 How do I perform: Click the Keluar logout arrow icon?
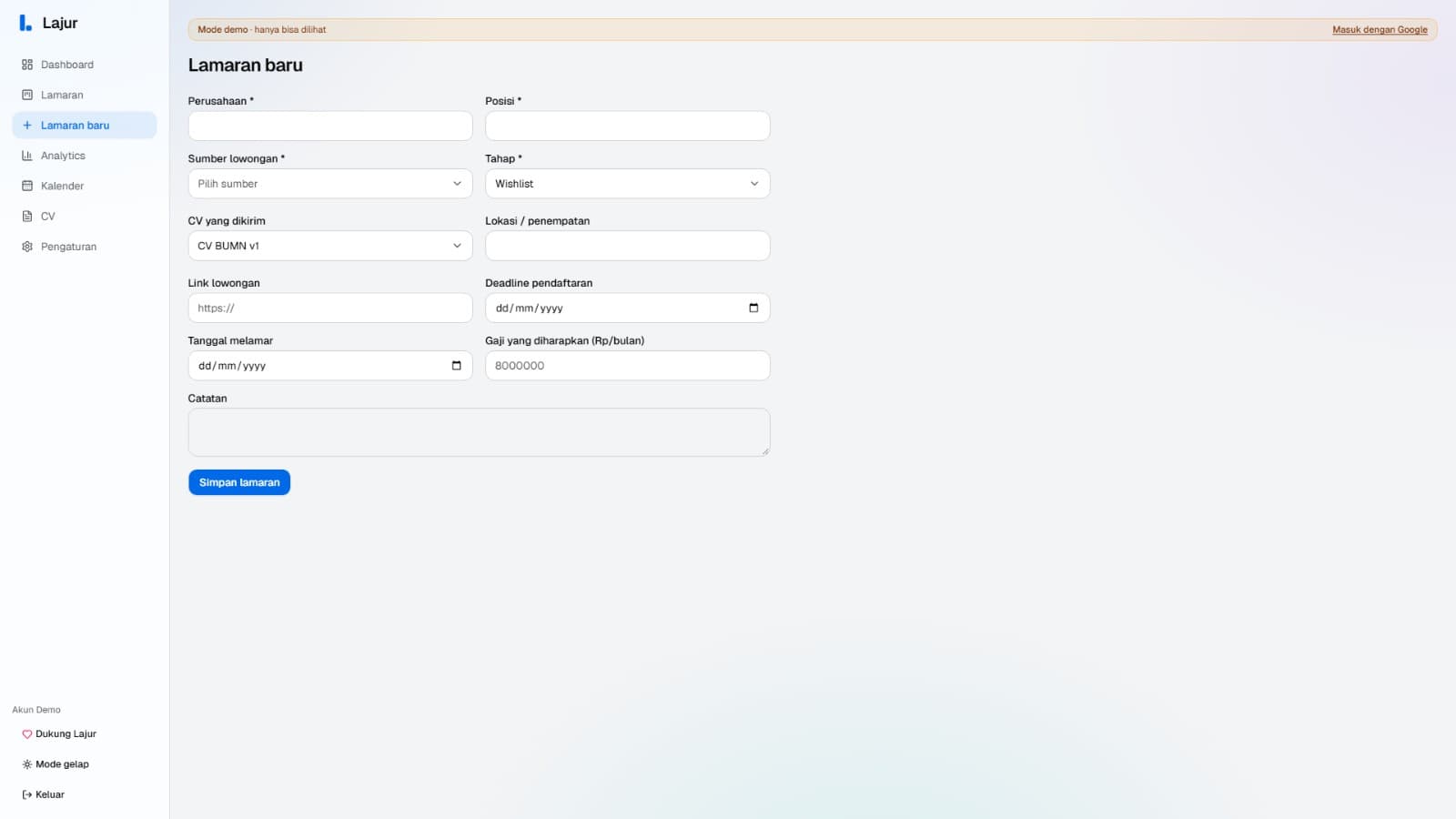tap(27, 794)
